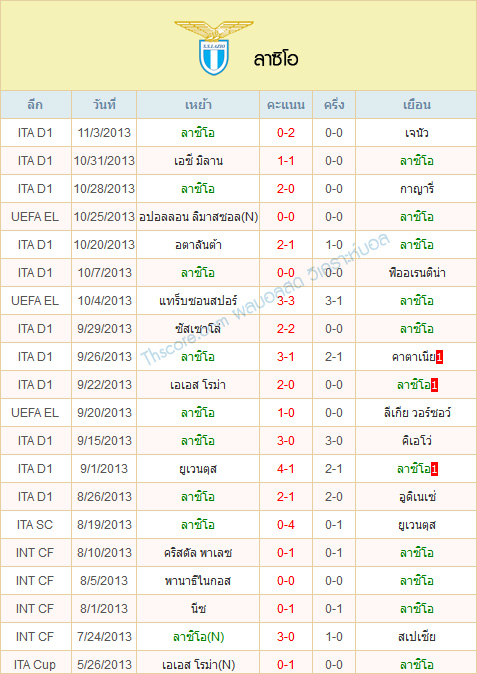This screenshot has height=674, width=477.
Task: Click the date 9/15/2013
Action: 104,441
